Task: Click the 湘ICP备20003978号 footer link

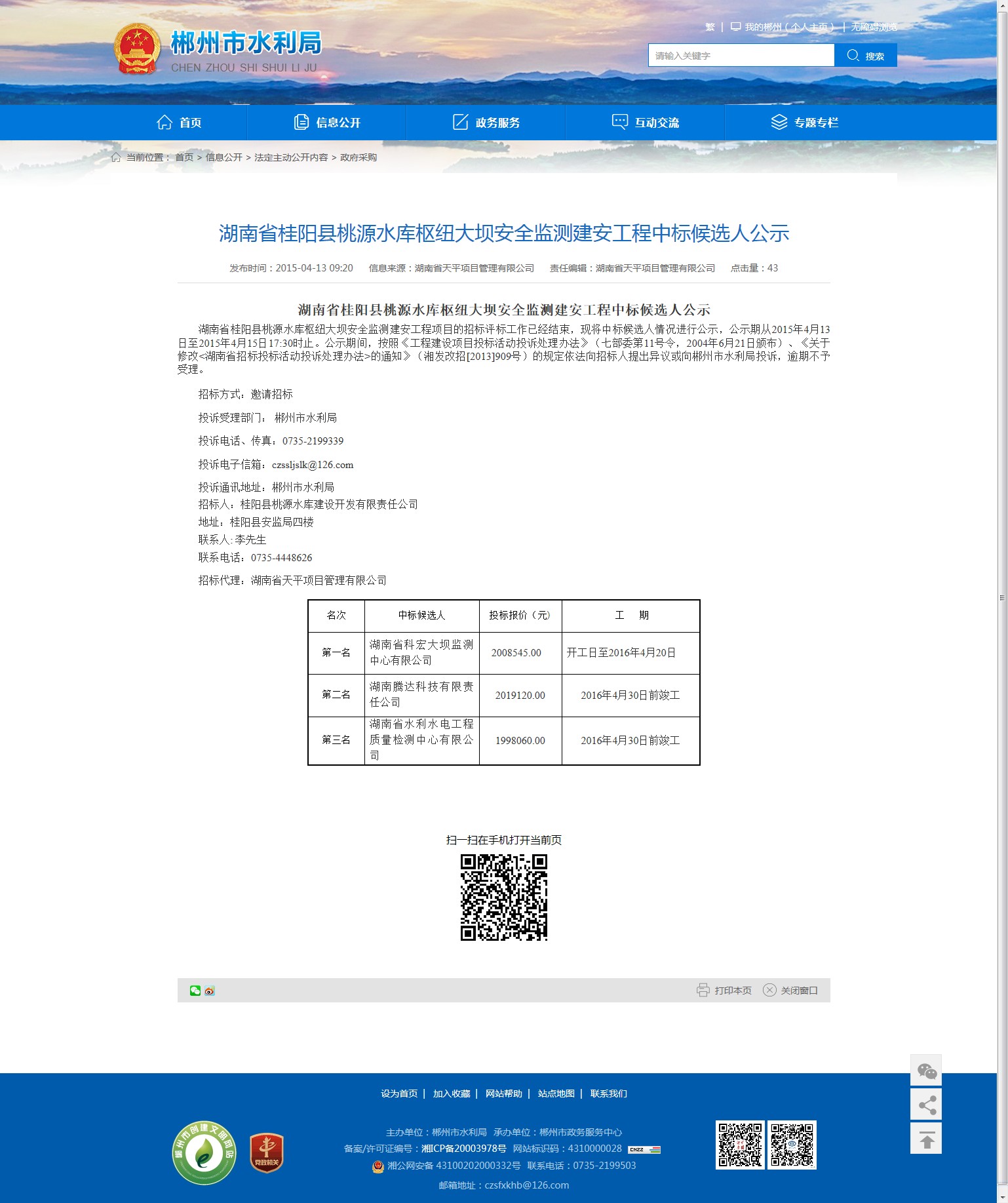Action: pos(463,1149)
